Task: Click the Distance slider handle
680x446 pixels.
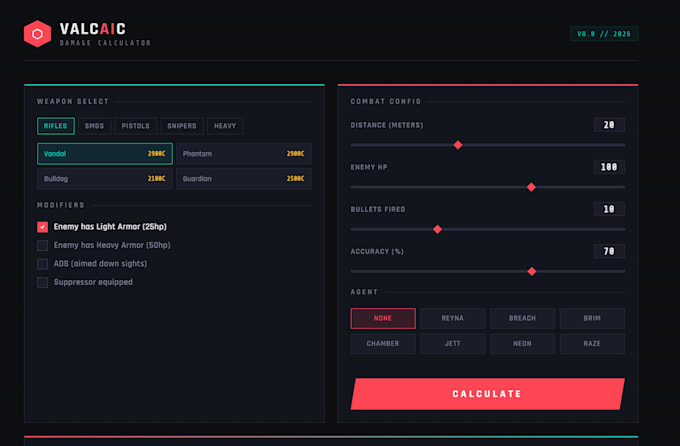Action: 458,145
